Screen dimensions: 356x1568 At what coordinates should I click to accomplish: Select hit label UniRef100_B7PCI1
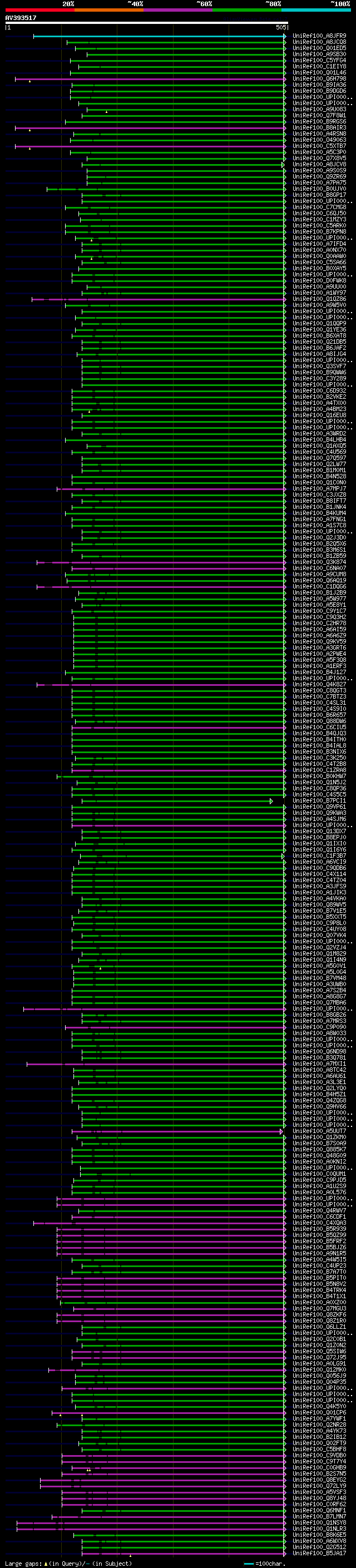pyautogui.click(x=319, y=800)
